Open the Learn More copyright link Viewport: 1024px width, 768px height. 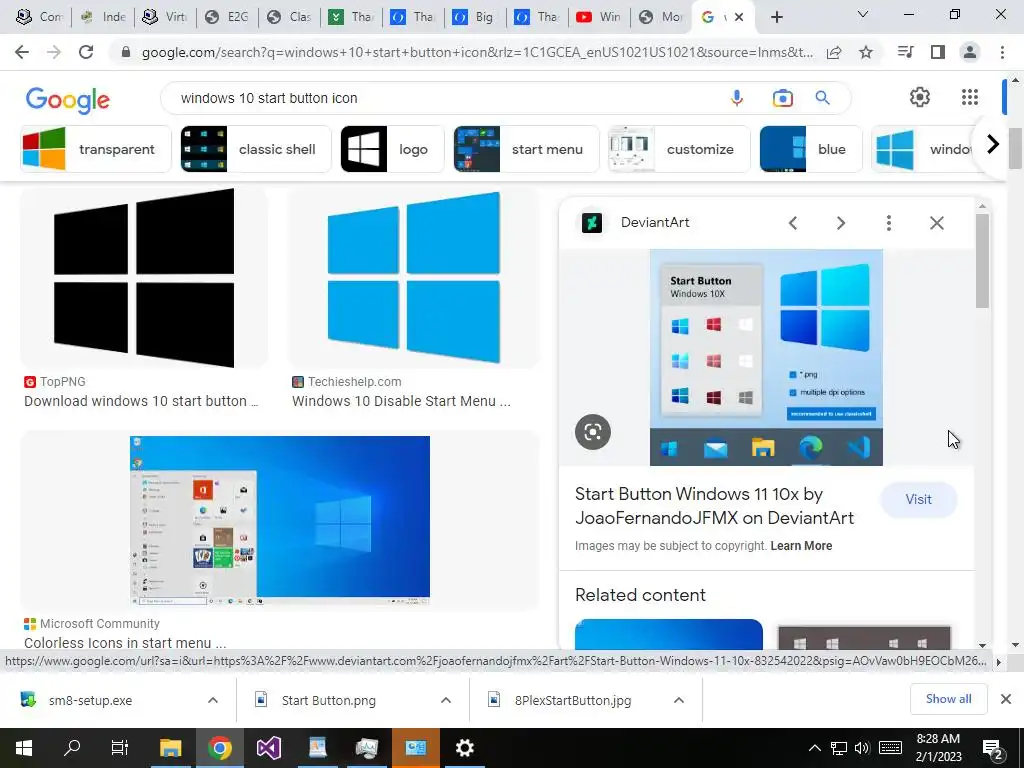[801, 546]
